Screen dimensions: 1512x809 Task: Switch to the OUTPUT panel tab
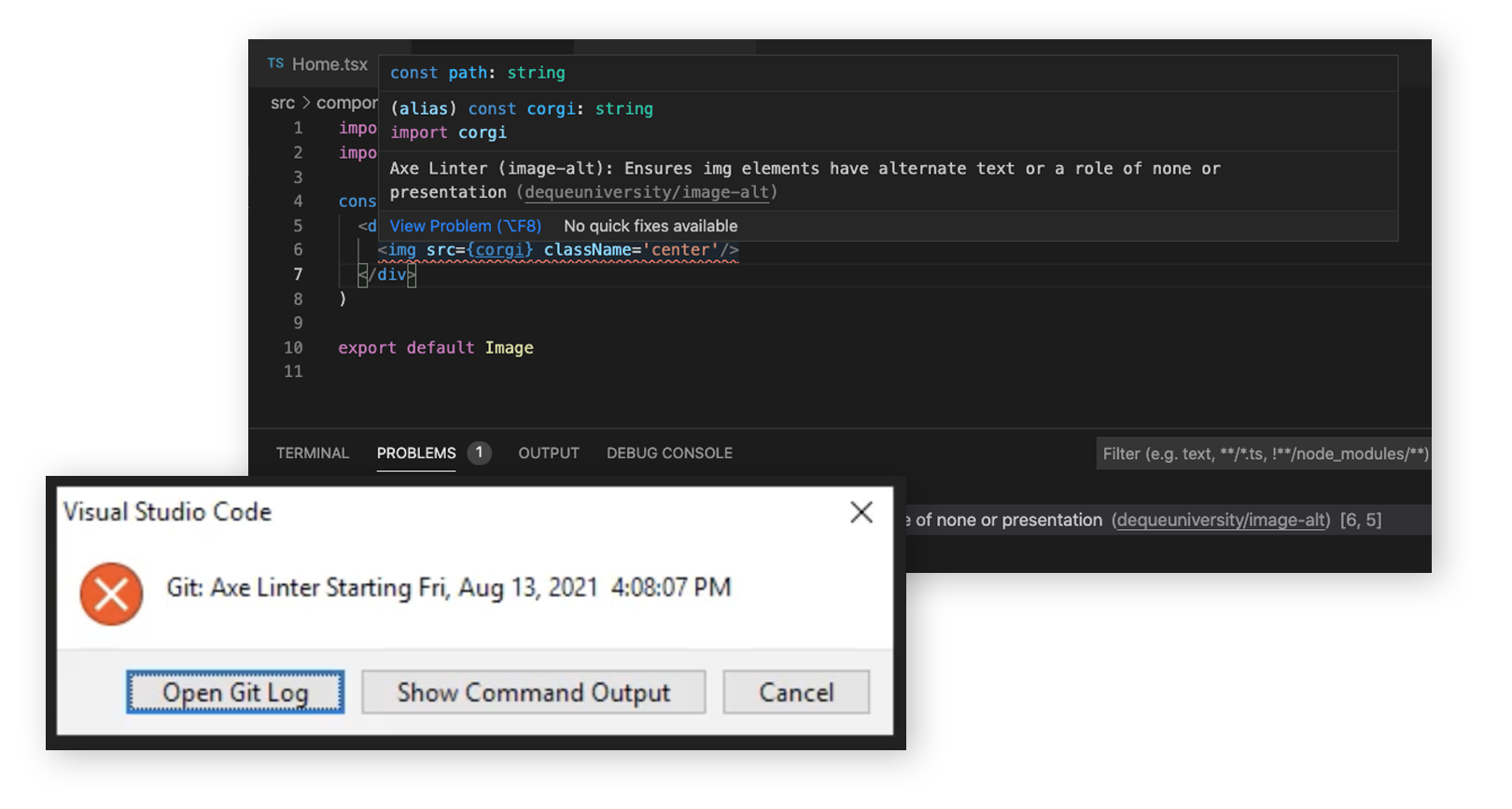click(549, 453)
